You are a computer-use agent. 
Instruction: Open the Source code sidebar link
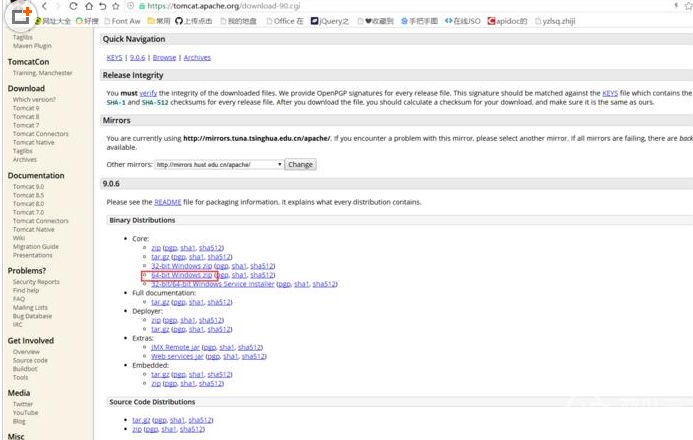point(30,360)
